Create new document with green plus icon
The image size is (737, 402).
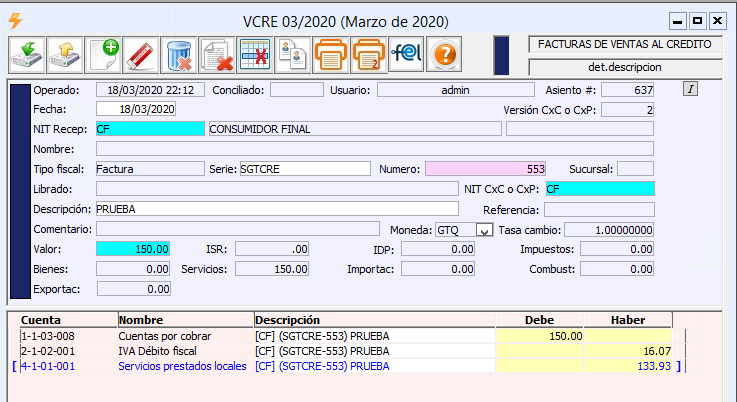point(103,54)
